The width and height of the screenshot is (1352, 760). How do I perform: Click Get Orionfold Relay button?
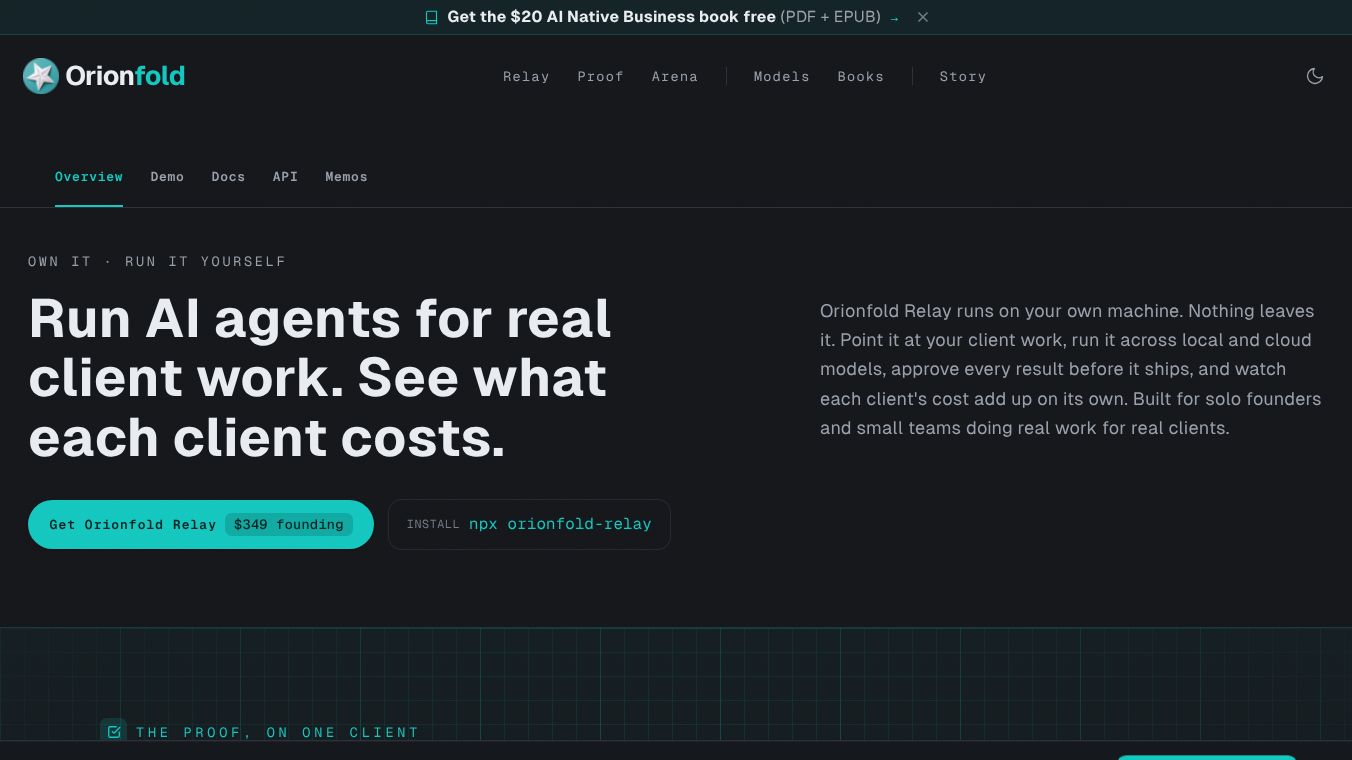click(x=201, y=524)
